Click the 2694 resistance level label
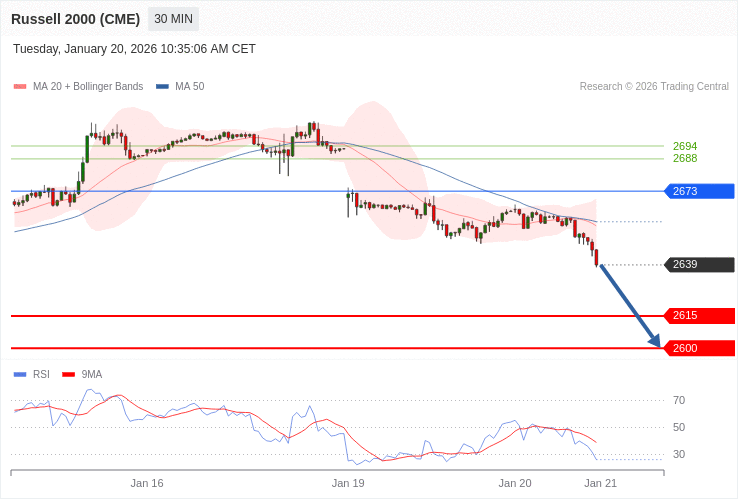Screen dimensions: 738x500 685,146
